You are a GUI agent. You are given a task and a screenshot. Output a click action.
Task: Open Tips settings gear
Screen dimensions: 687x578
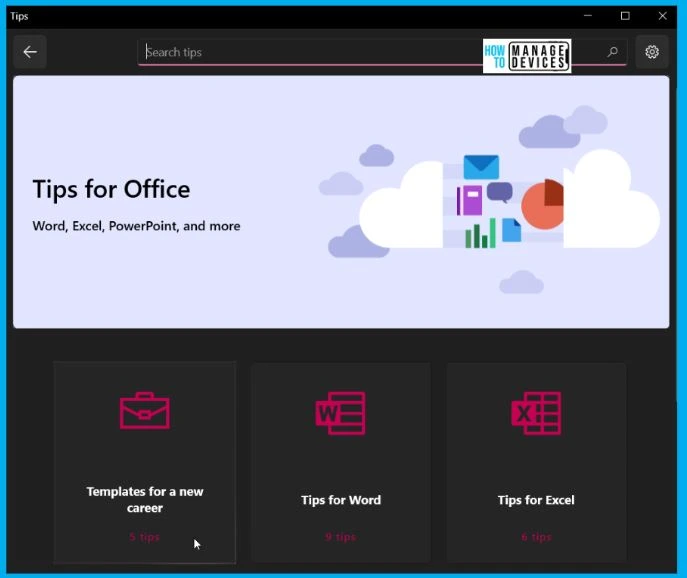[x=652, y=52]
